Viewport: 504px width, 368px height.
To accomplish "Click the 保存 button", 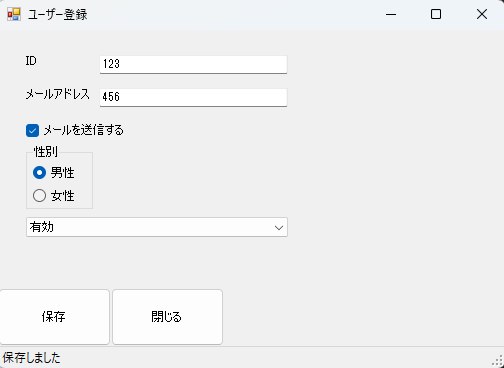I will 54,317.
